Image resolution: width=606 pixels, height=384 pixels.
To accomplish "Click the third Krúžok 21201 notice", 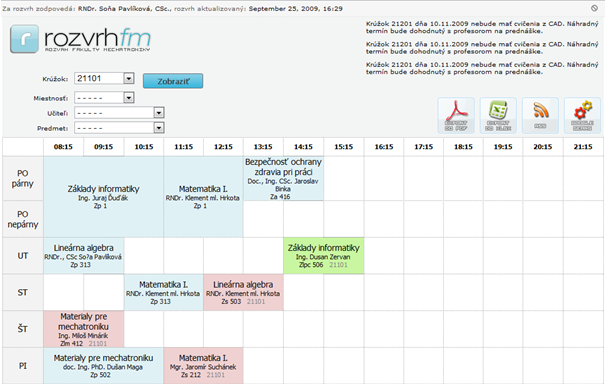I will 482,68.
